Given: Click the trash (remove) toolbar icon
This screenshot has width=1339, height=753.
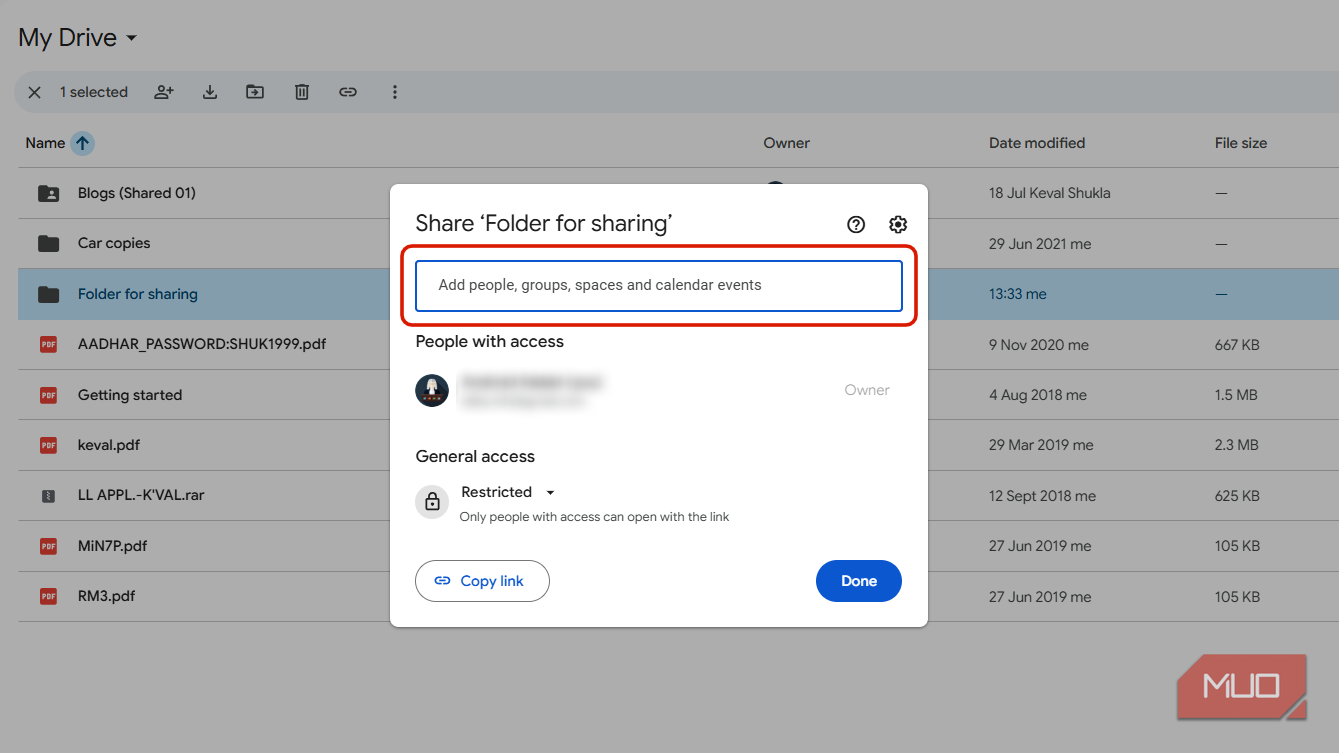Looking at the screenshot, I should point(302,92).
